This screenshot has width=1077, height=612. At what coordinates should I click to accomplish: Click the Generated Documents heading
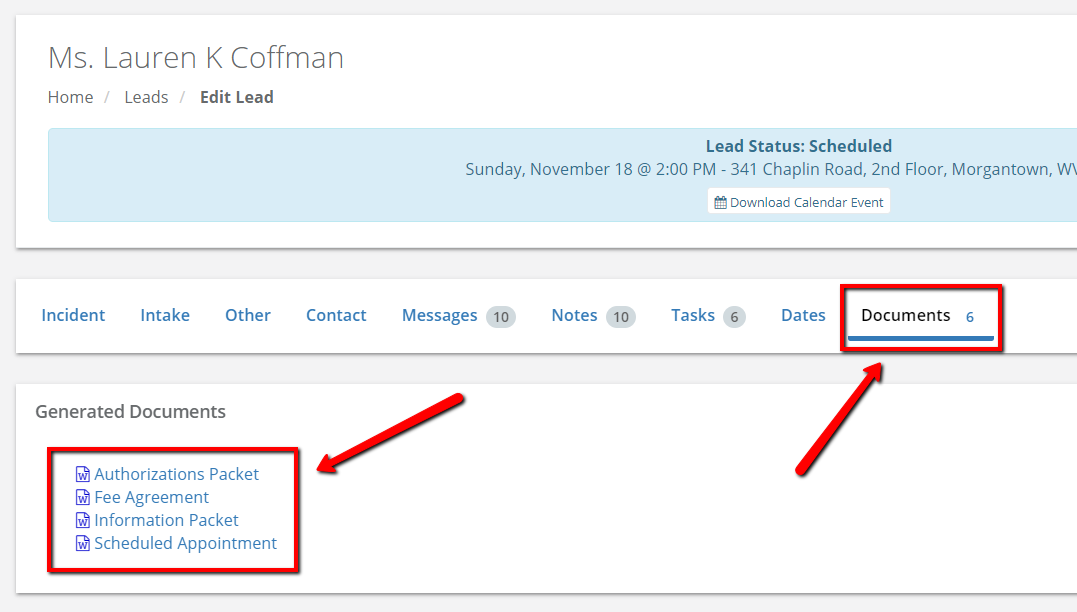[131, 411]
